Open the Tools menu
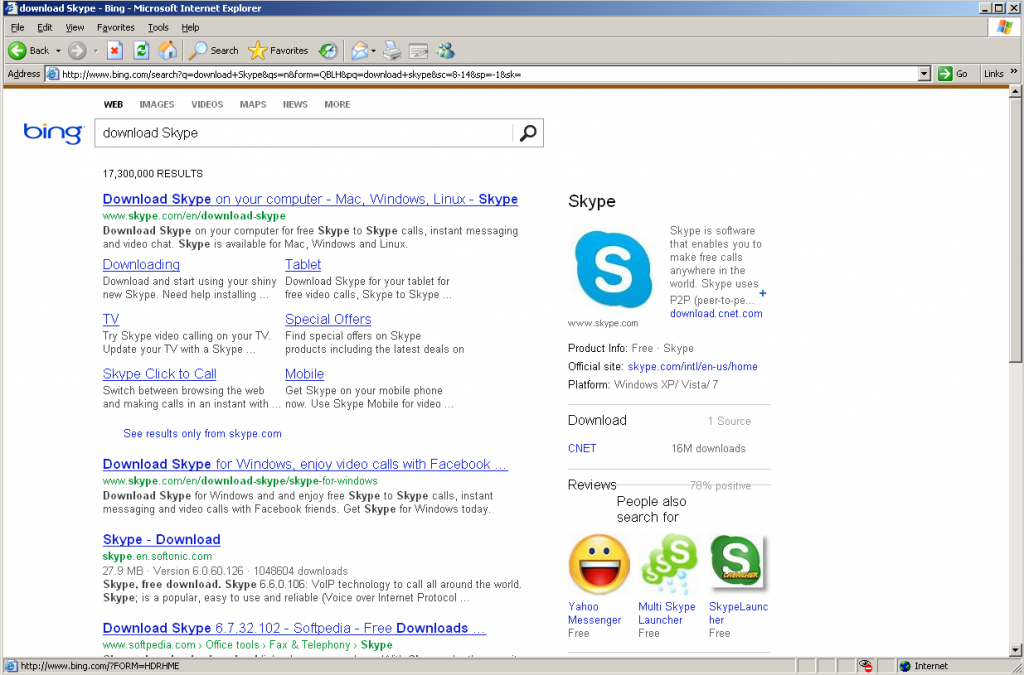 point(158,27)
